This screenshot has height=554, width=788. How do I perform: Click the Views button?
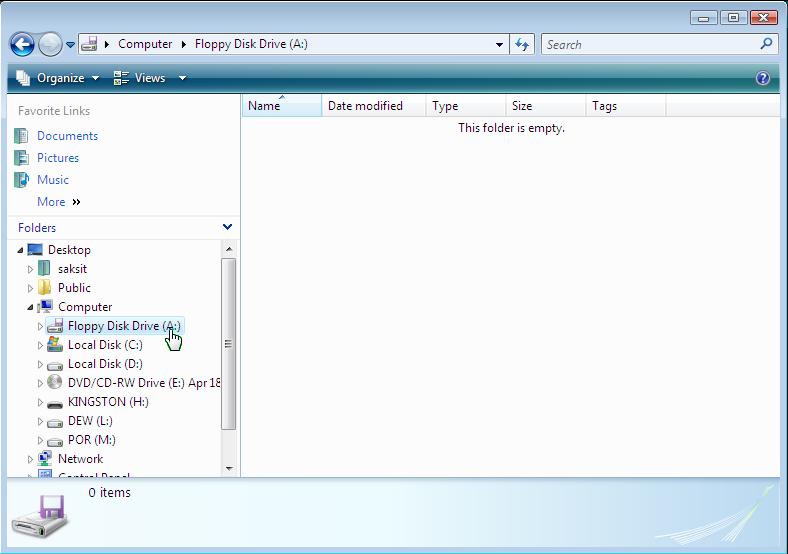point(139,78)
